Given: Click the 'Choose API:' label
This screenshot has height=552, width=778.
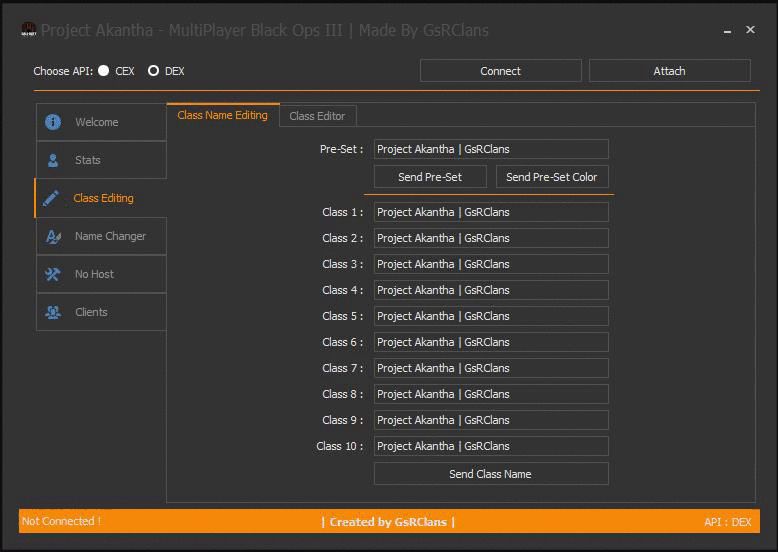Looking at the screenshot, I should click(x=63, y=71).
